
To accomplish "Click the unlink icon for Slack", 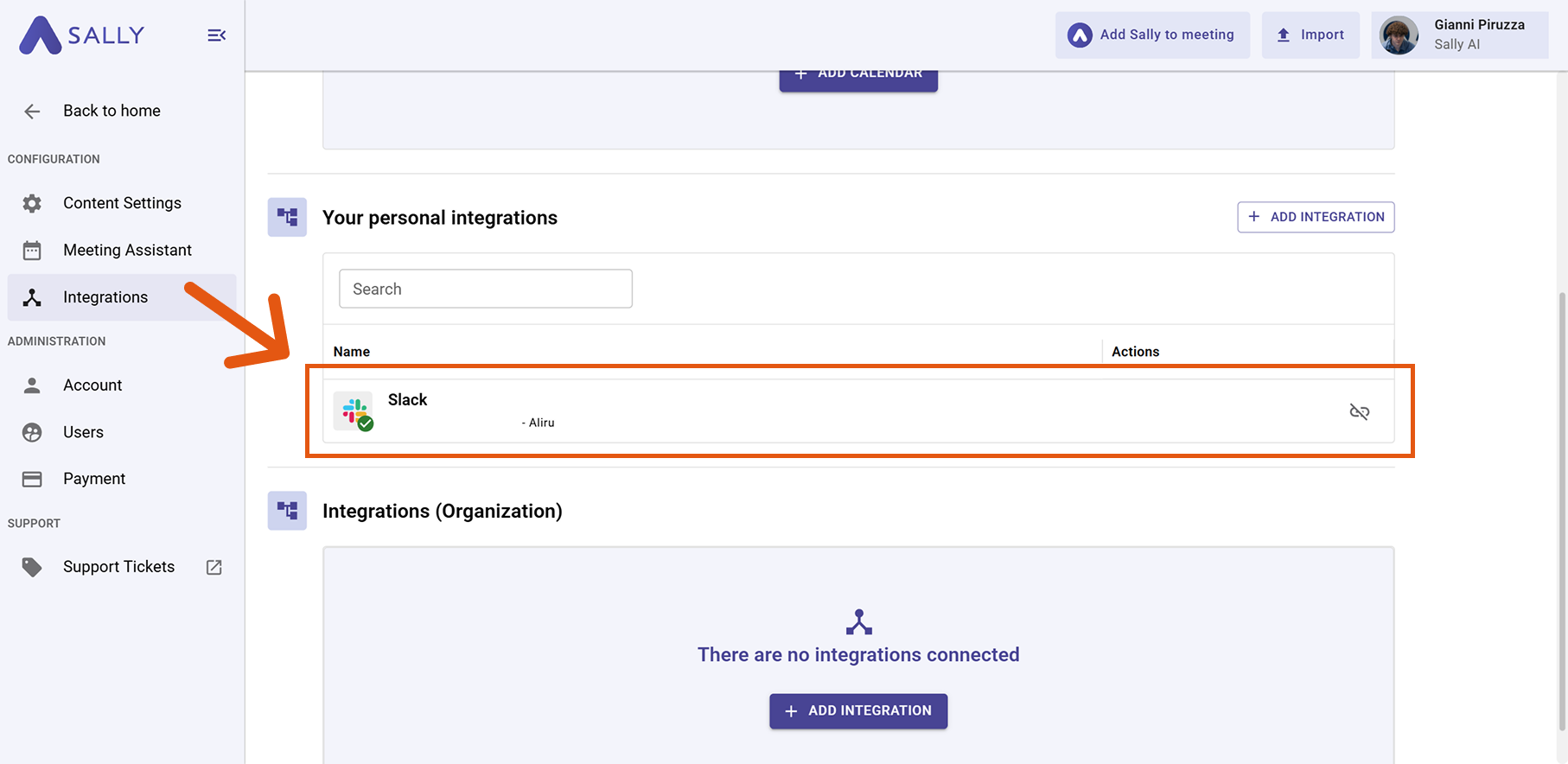I will pyautogui.click(x=1359, y=411).
